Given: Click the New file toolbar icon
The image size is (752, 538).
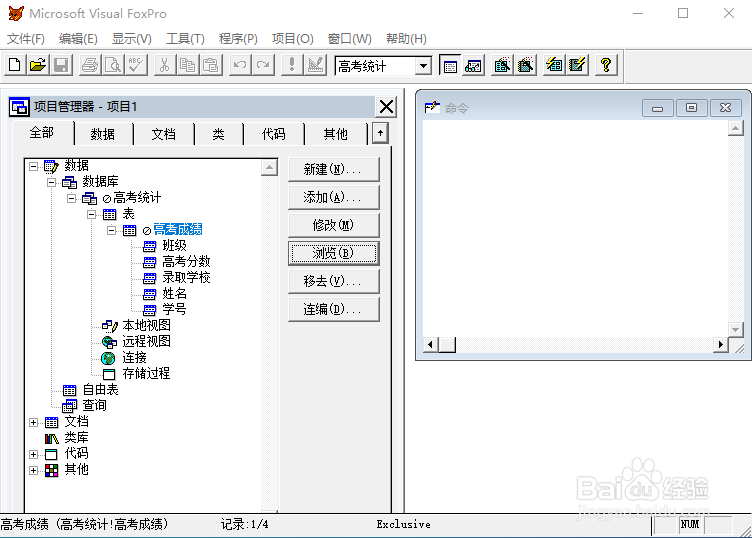Looking at the screenshot, I should coord(15,65).
